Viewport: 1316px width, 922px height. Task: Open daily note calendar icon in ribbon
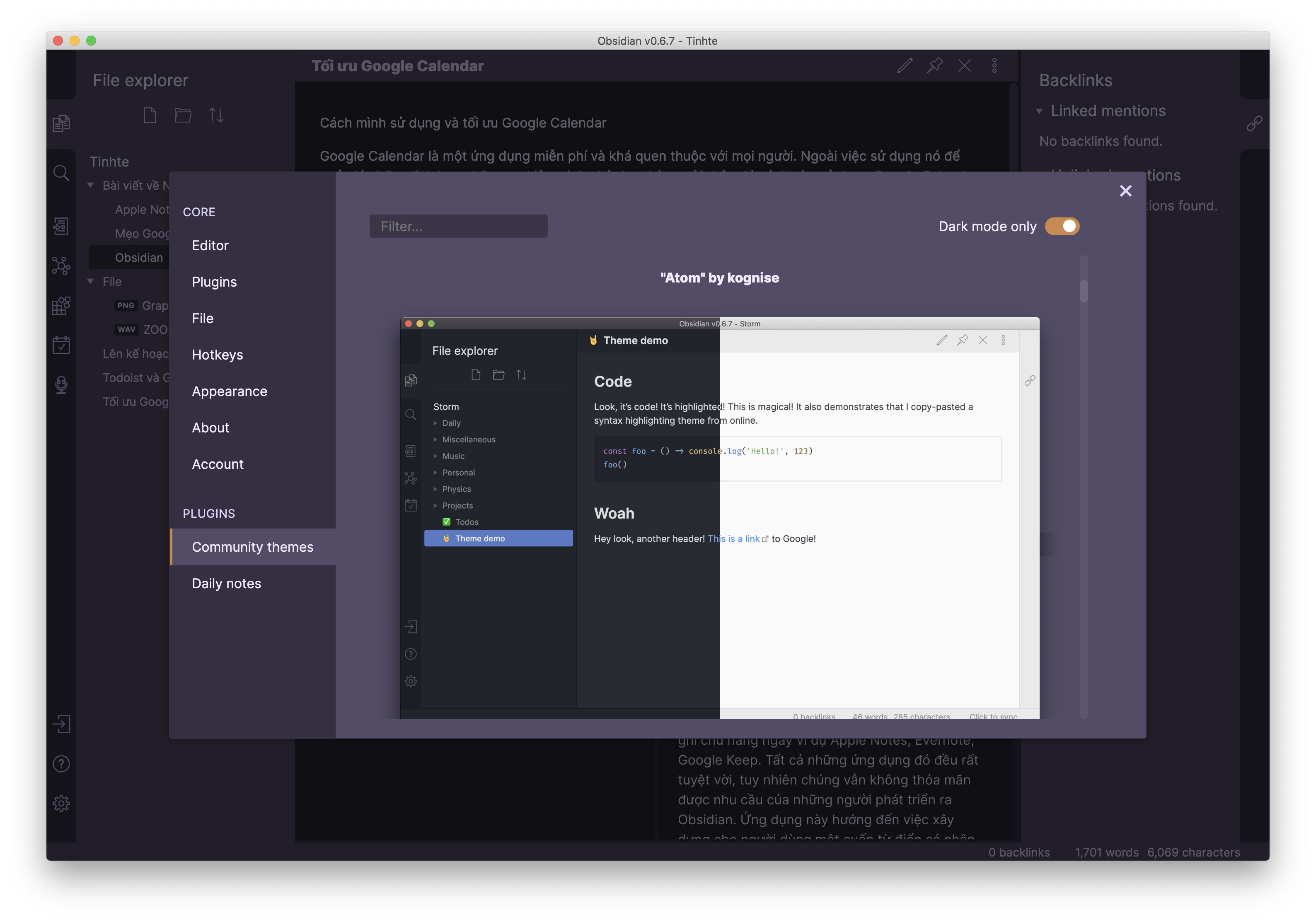tap(61, 345)
